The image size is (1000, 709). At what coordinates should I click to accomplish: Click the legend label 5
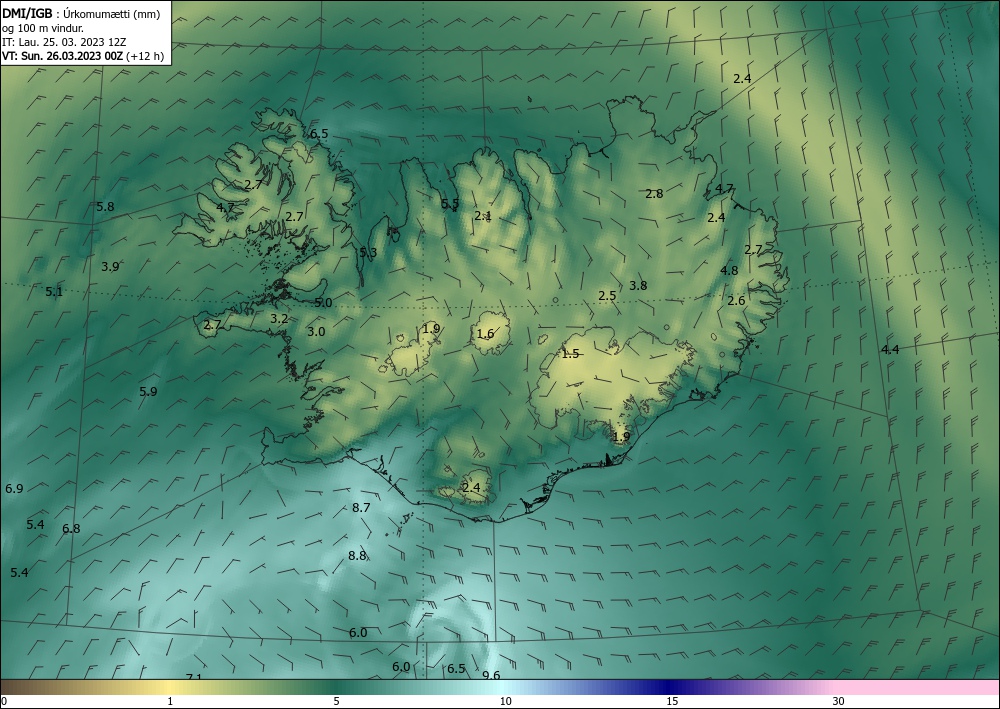[x=337, y=702]
